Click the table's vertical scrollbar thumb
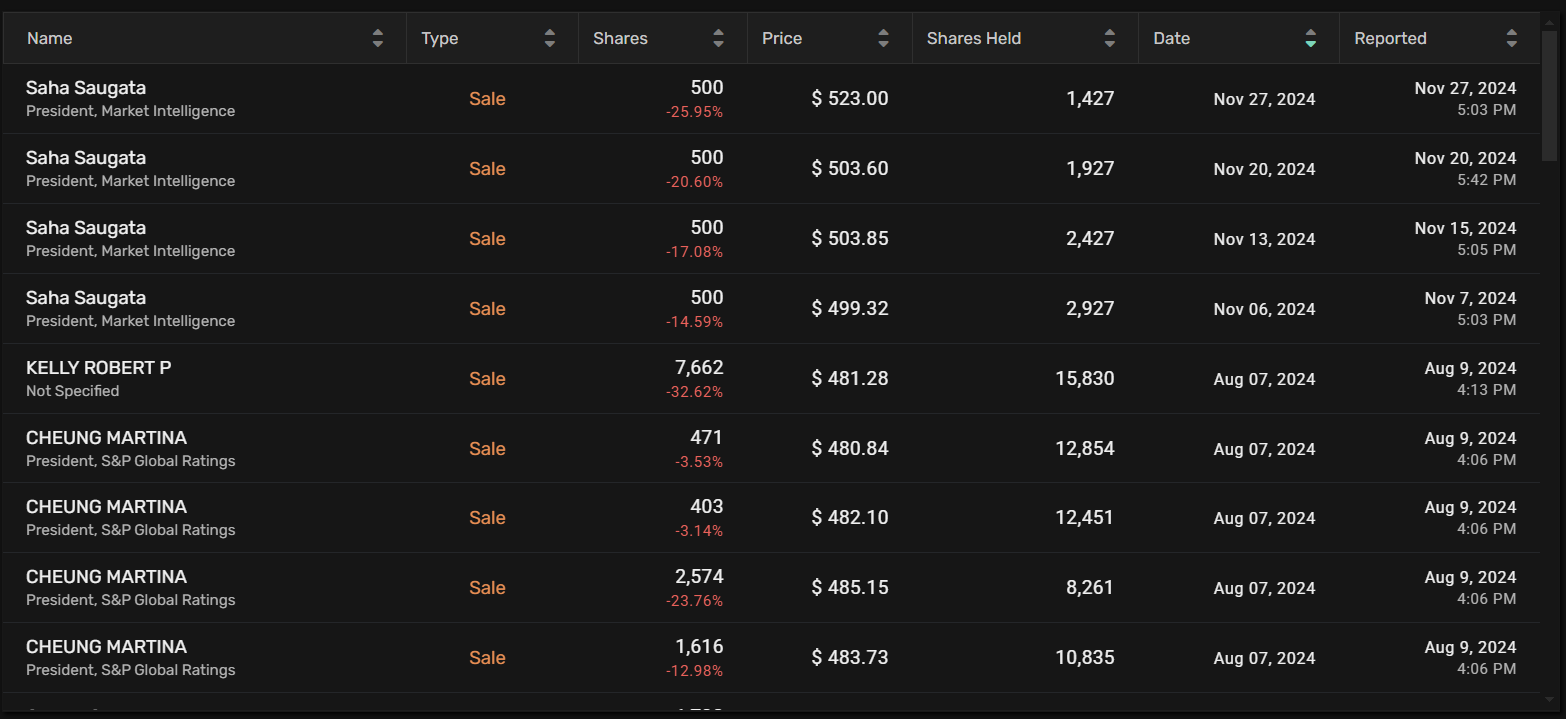The height and width of the screenshot is (719, 1566). point(1549,95)
